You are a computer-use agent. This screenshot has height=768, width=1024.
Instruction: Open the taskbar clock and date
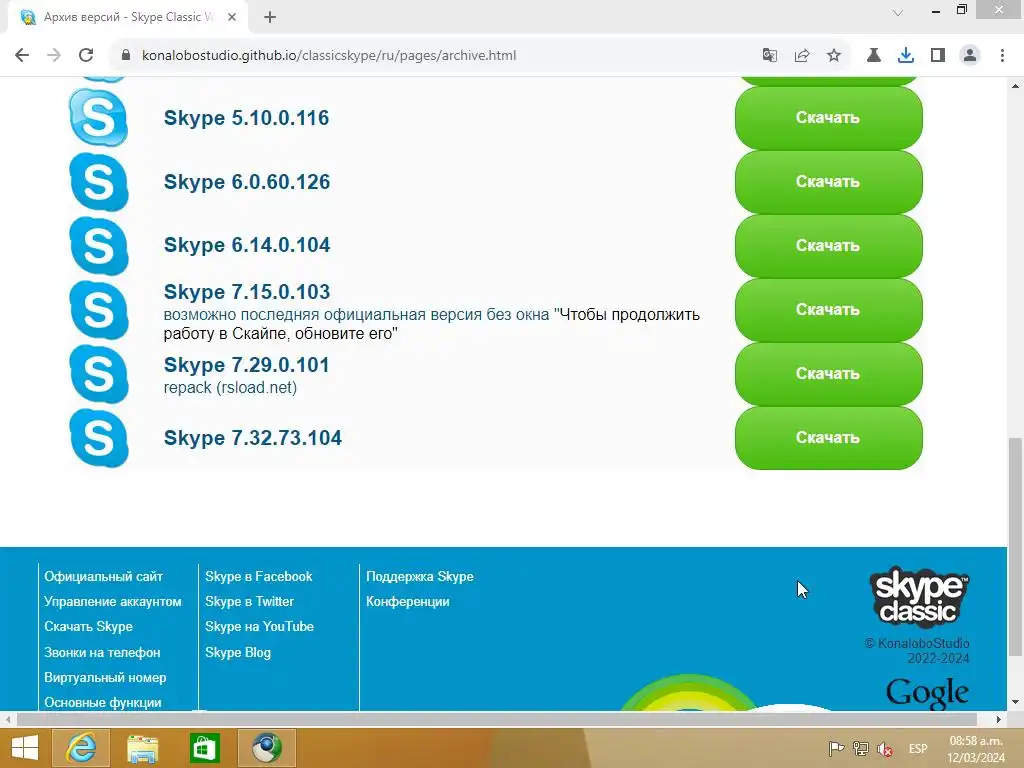click(976, 749)
